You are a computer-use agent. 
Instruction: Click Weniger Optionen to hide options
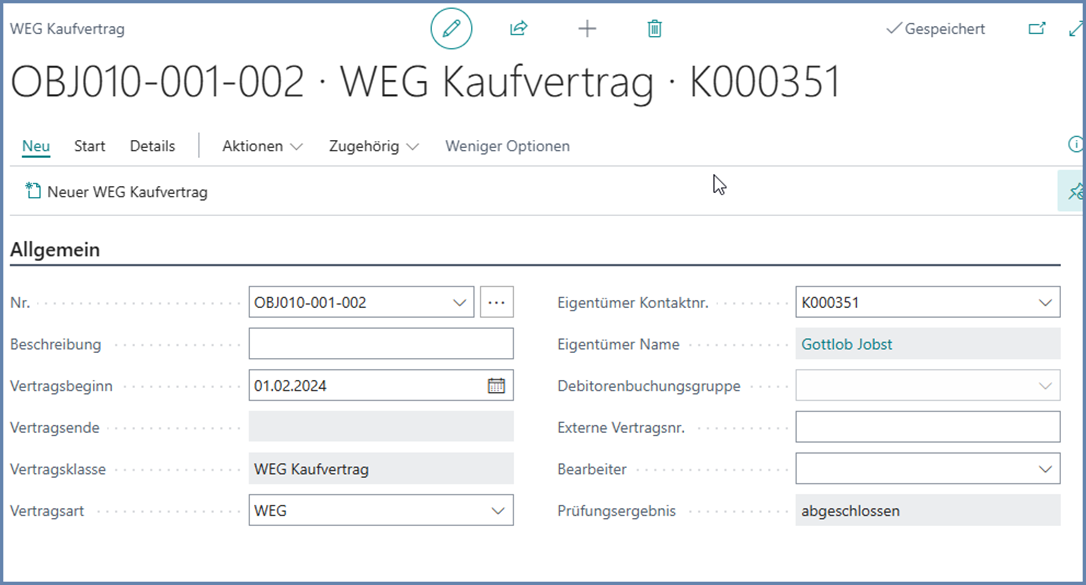[507, 146]
